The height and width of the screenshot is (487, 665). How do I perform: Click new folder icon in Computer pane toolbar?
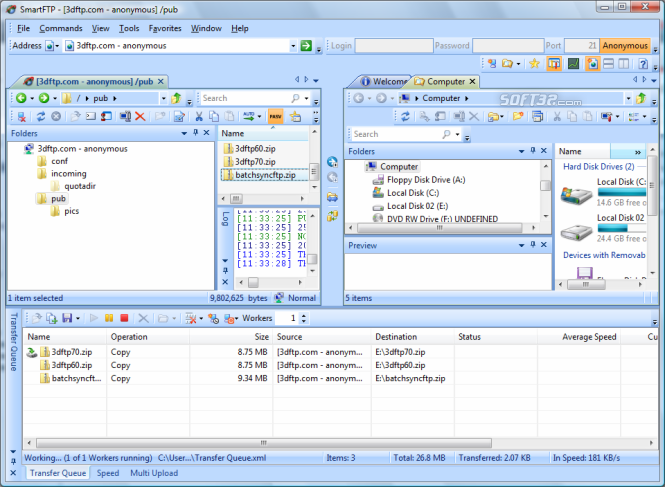[x=518, y=116]
